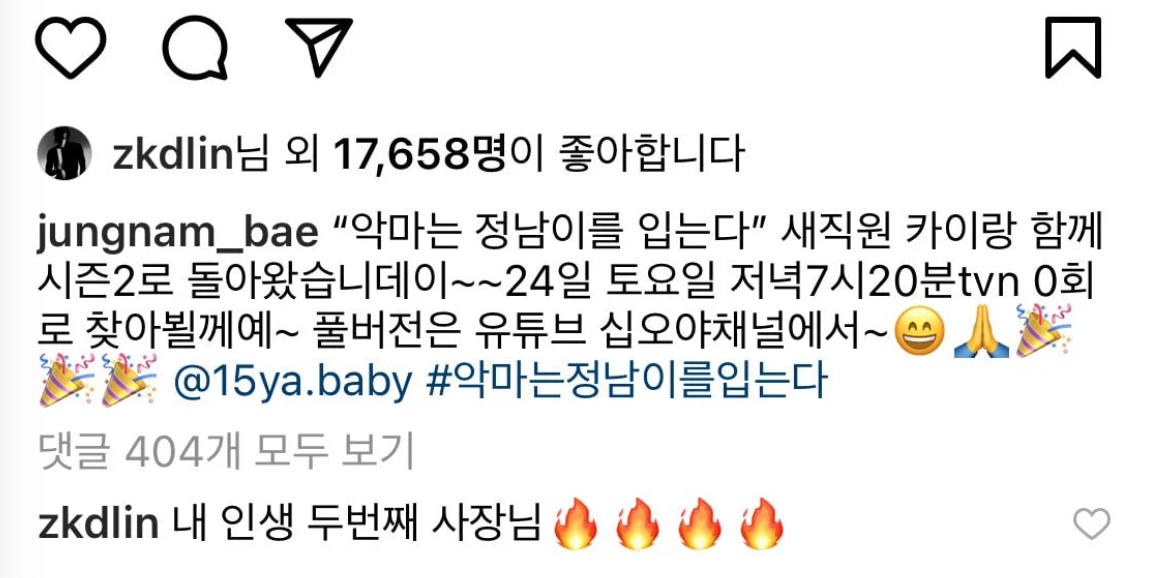Open zkdlin username in likes line
The width and height of the screenshot is (1152, 578).
point(173,154)
